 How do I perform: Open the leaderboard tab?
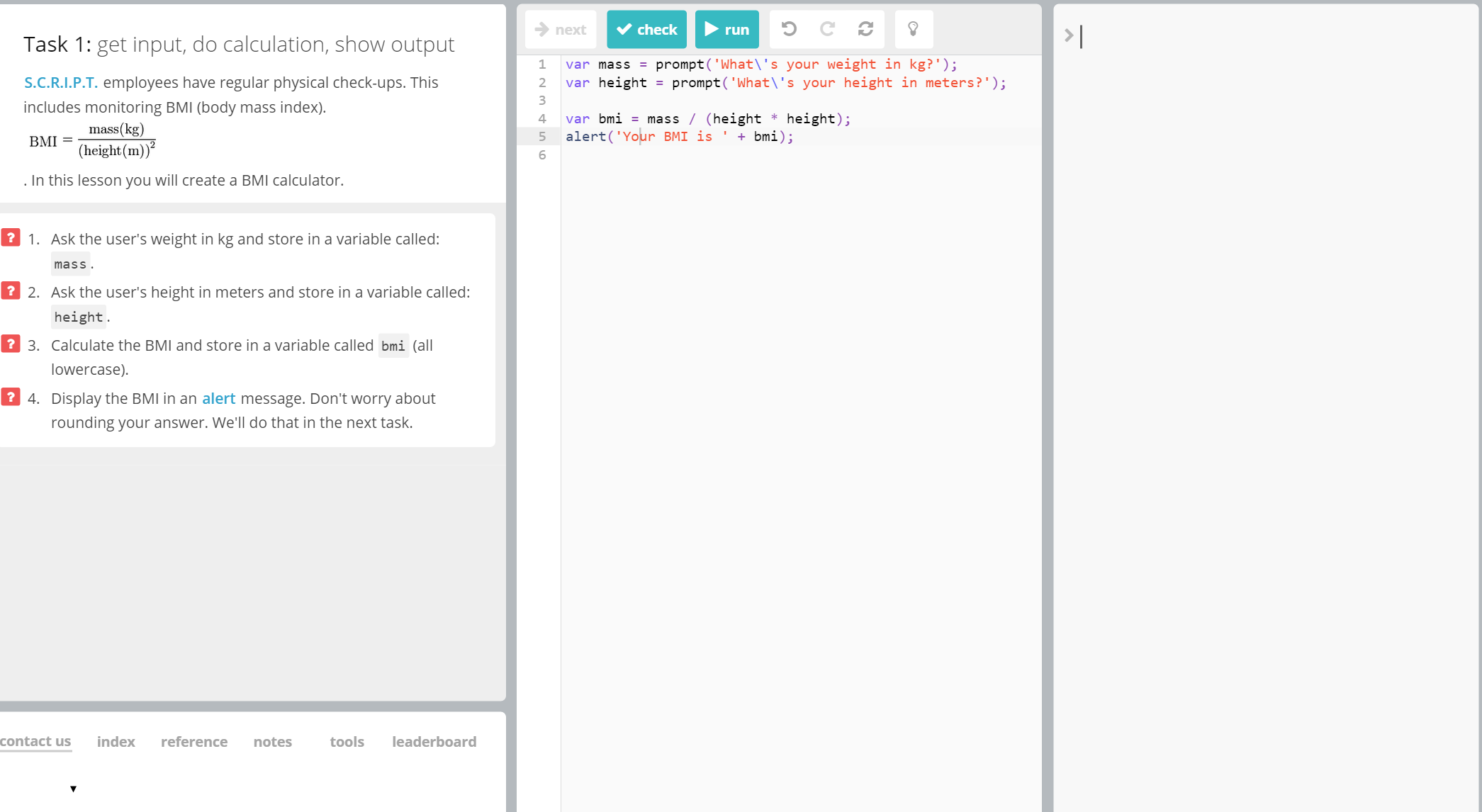click(434, 742)
